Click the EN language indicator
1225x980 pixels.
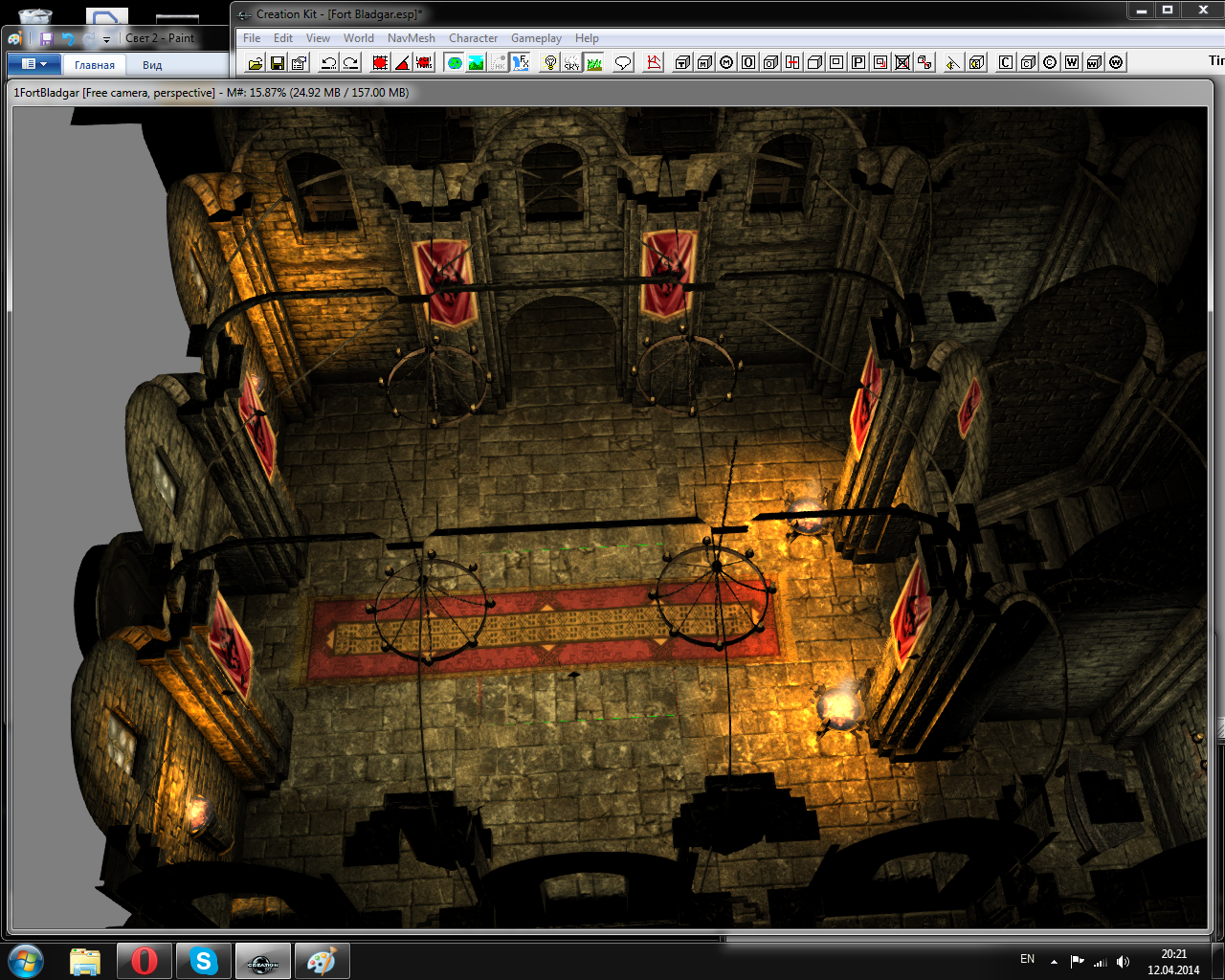pos(1027,959)
